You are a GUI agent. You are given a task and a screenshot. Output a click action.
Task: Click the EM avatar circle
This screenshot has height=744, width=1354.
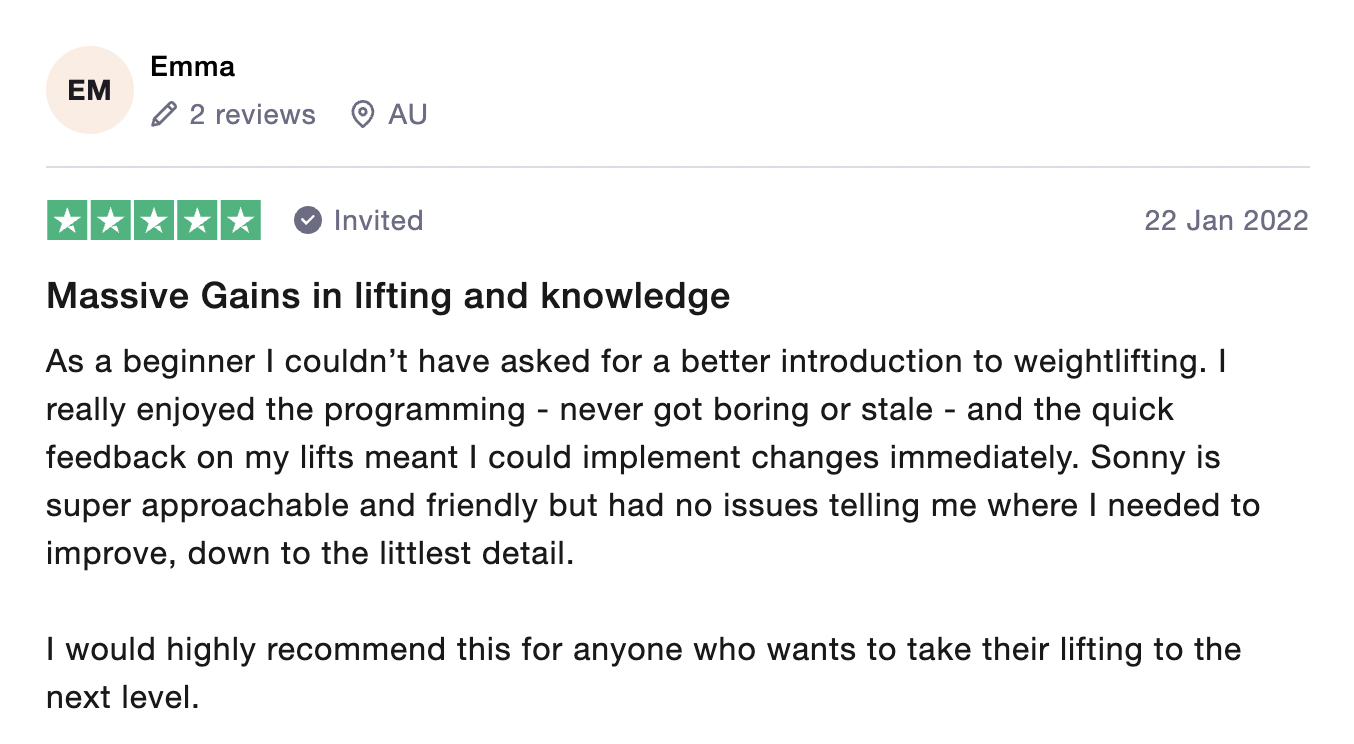(x=90, y=90)
